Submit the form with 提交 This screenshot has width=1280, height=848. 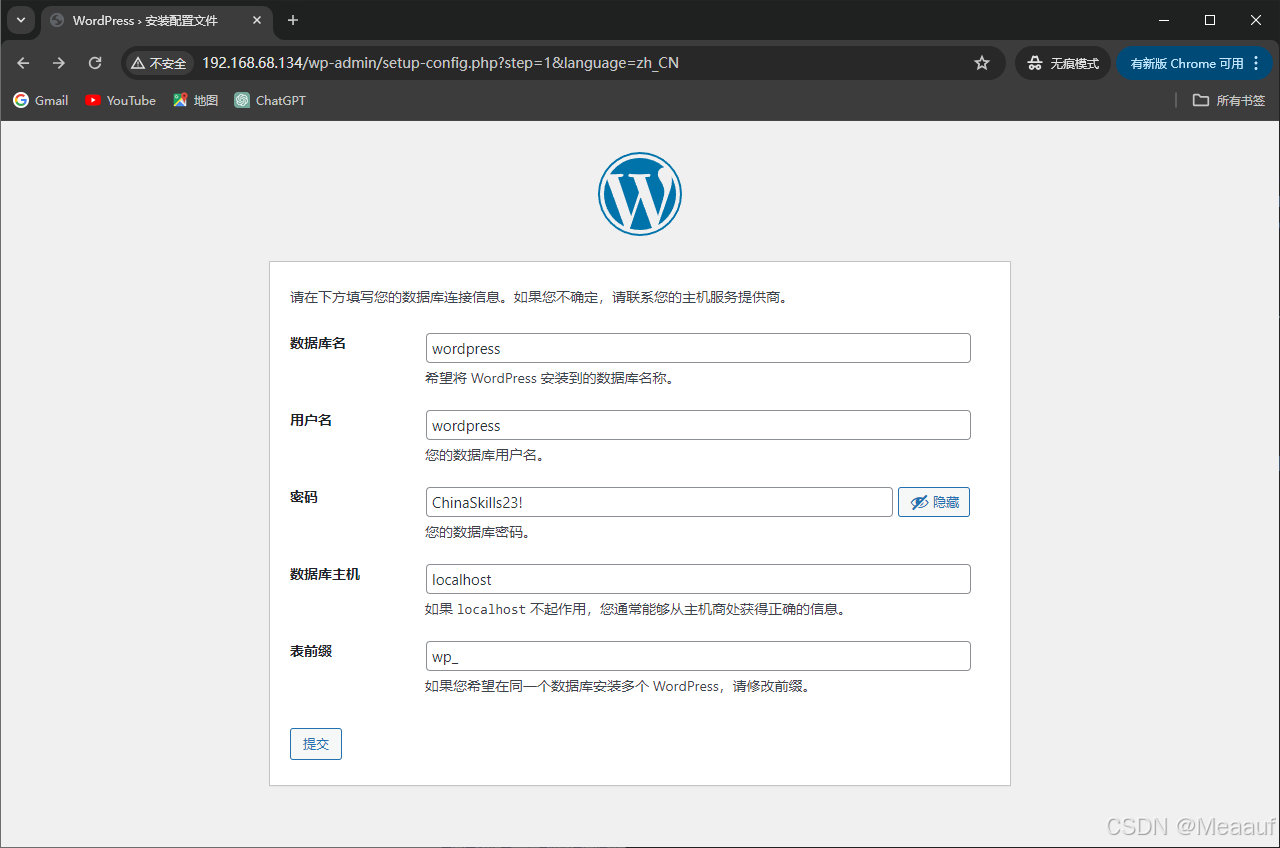(x=316, y=744)
